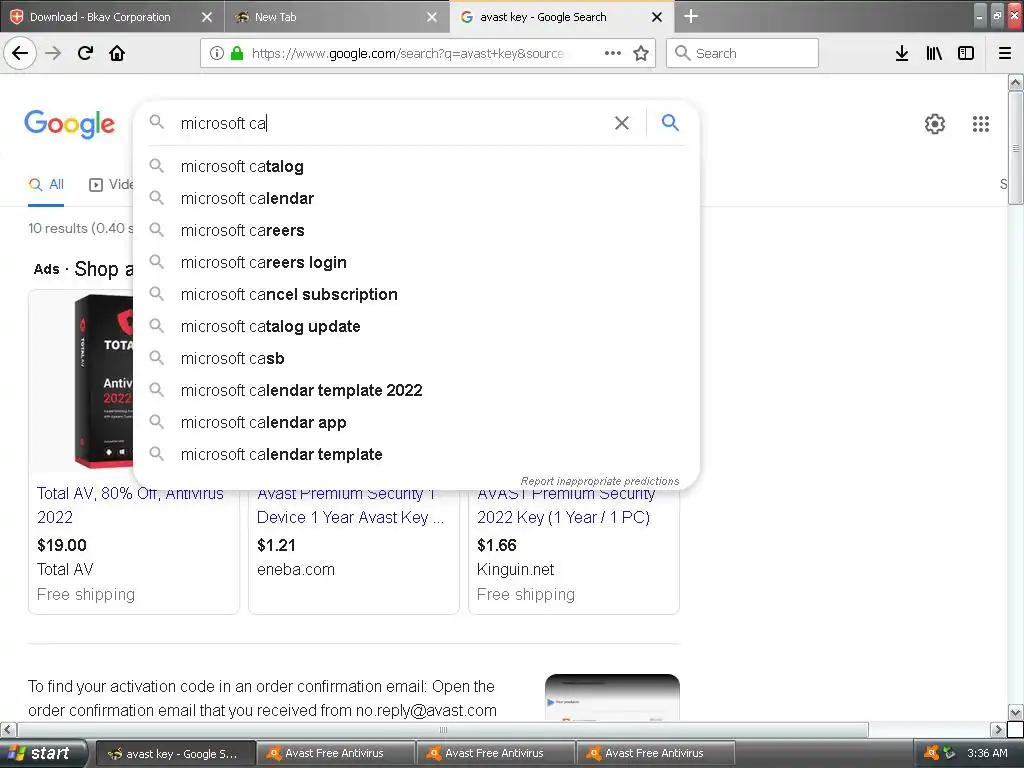This screenshot has height=768, width=1024.
Task: Open the video thumbnail beside activation code text
Action: pos(612,697)
